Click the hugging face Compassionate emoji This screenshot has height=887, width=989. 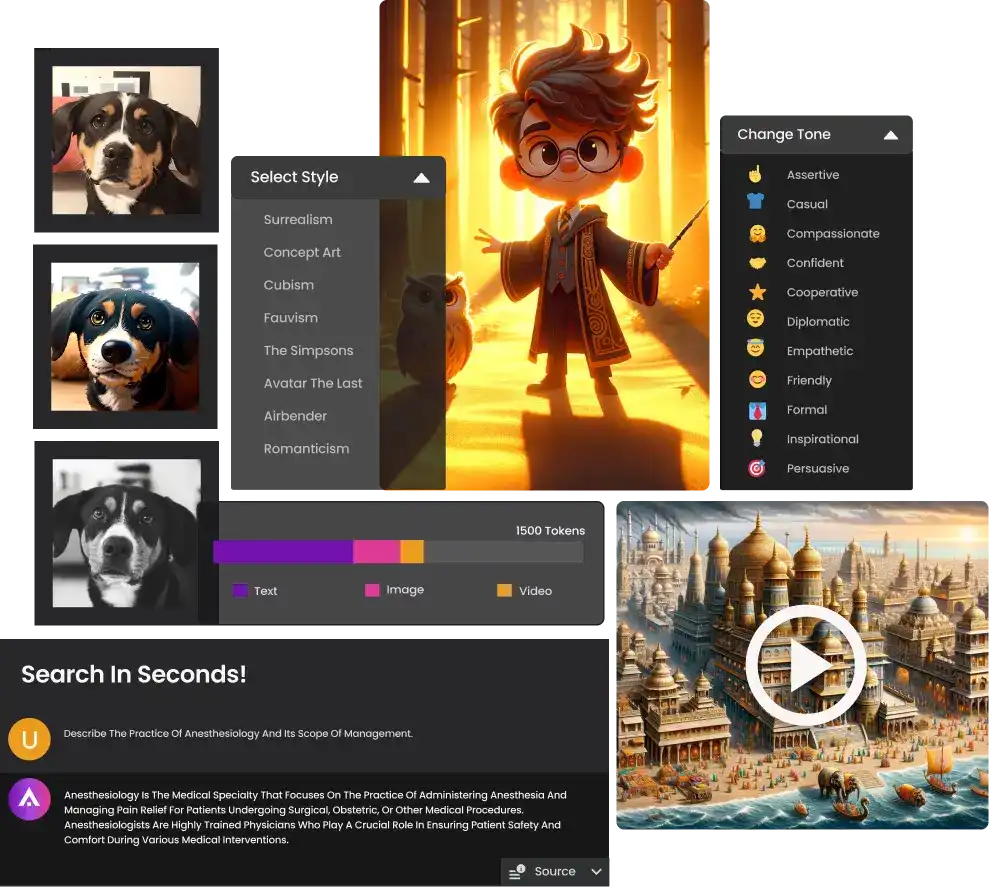757,233
